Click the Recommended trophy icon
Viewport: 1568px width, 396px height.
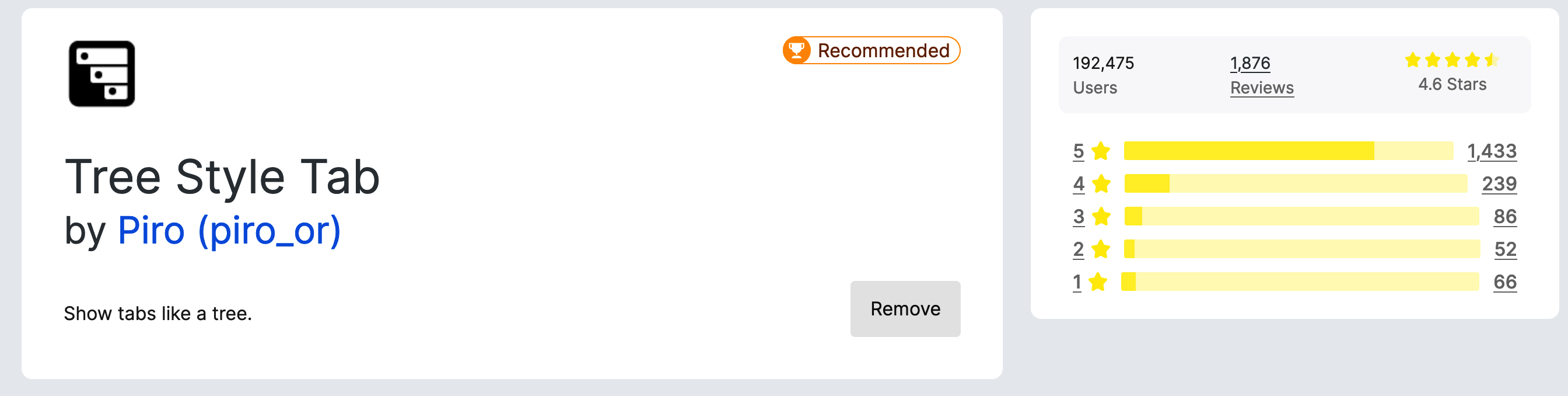point(796,50)
